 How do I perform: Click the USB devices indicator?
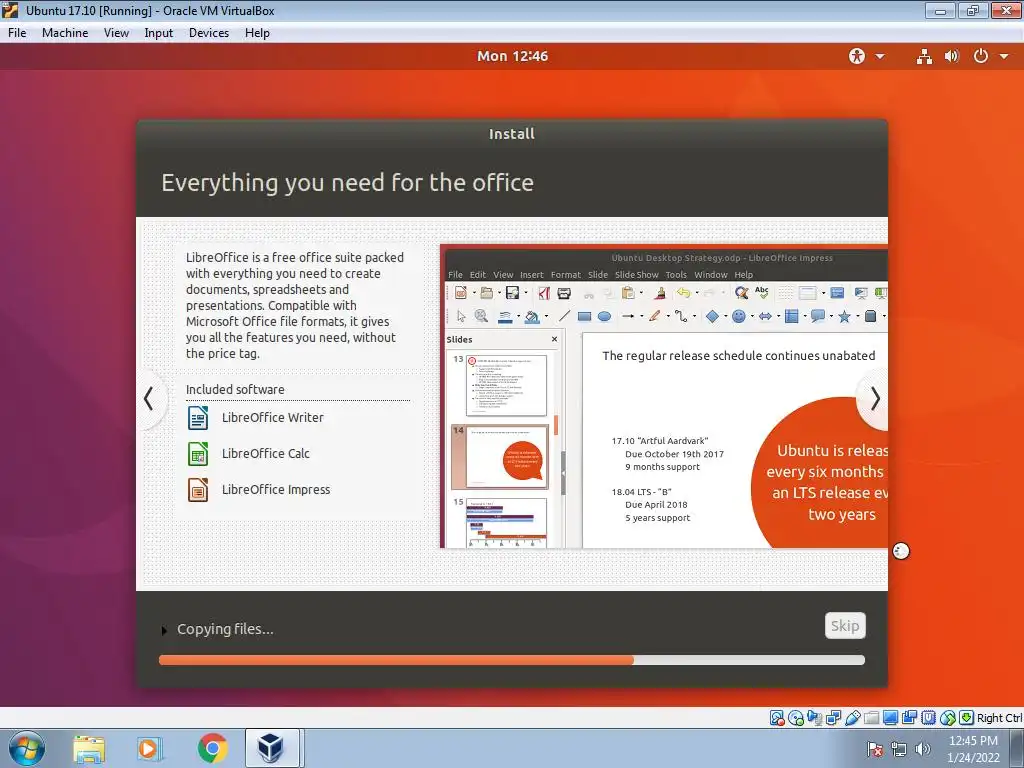[852, 718]
